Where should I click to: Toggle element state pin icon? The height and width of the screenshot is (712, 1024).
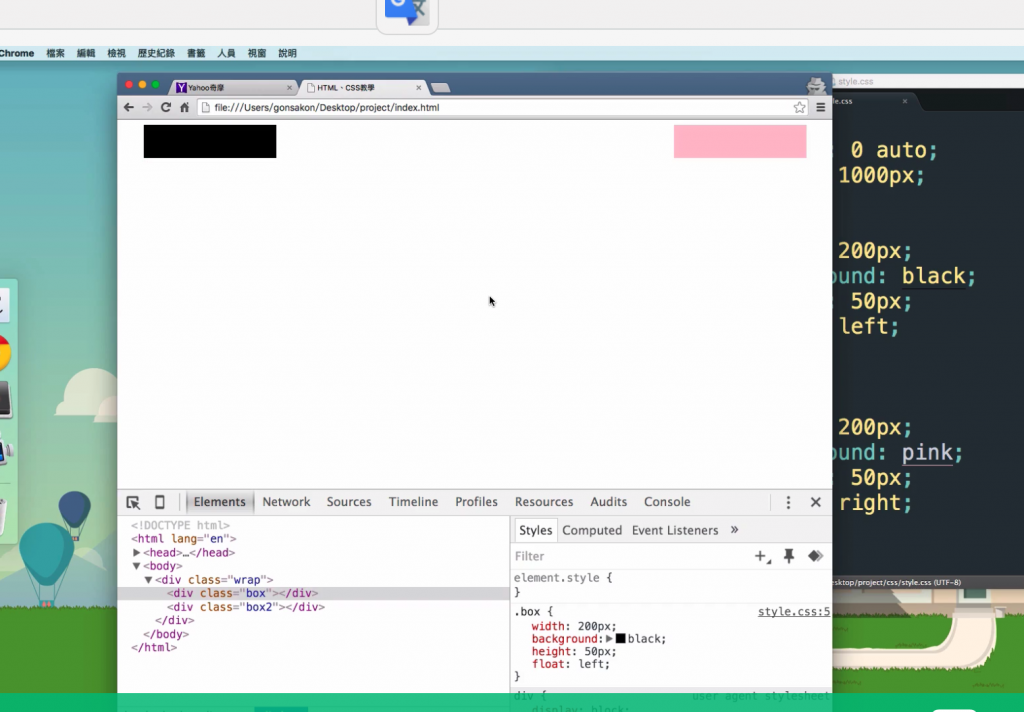click(x=789, y=556)
